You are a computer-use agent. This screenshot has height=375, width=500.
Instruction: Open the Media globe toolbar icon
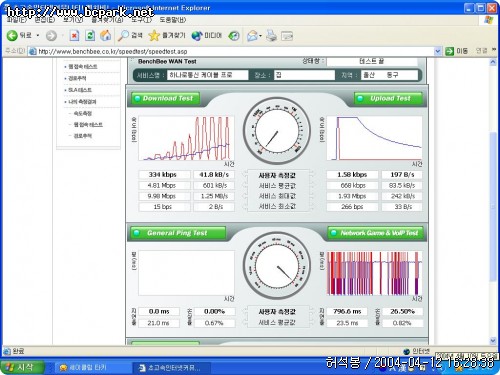pyautogui.click(x=206, y=35)
